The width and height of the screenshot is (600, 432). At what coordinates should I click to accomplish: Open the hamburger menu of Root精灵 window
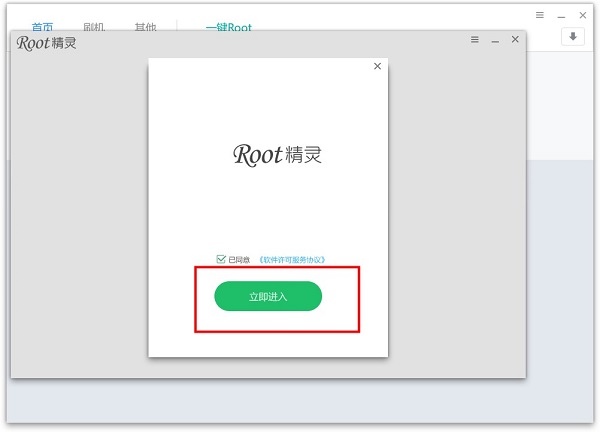475,40
